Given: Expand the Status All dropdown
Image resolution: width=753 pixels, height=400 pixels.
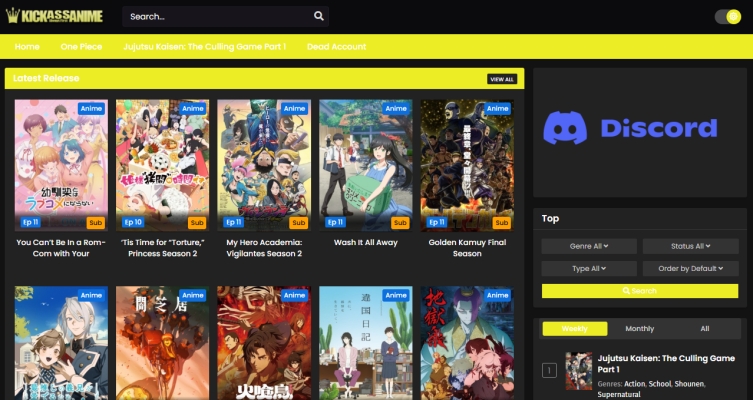Looking at the screenshot, I should pos(691,246).
